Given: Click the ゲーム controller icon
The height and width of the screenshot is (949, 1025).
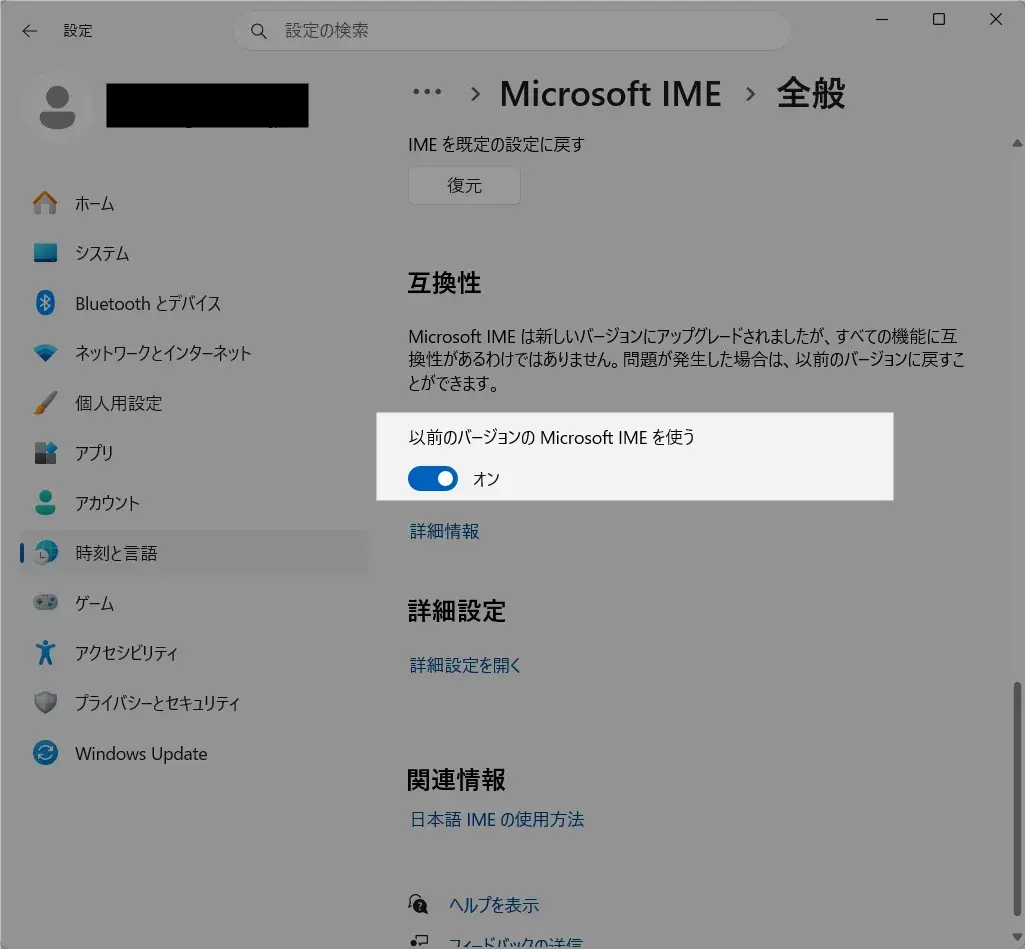Looking at the screenshot, I should 45,602.
